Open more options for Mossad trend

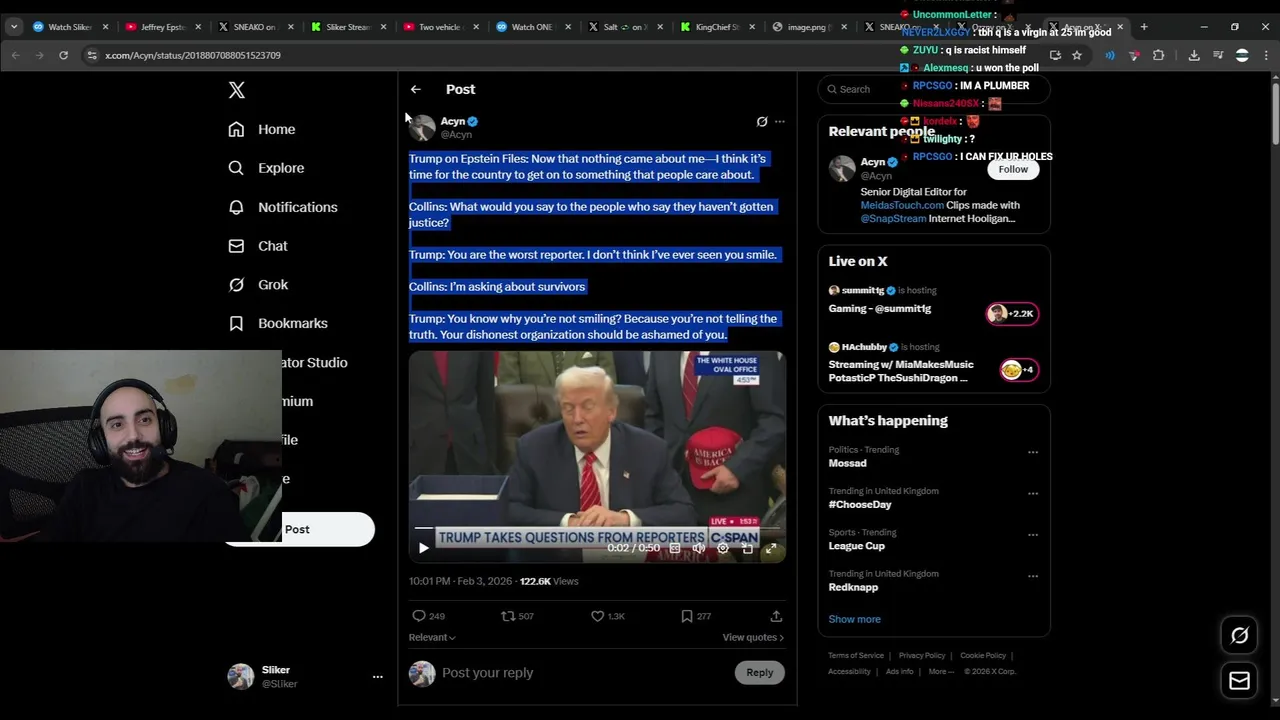click(1033, 452)
